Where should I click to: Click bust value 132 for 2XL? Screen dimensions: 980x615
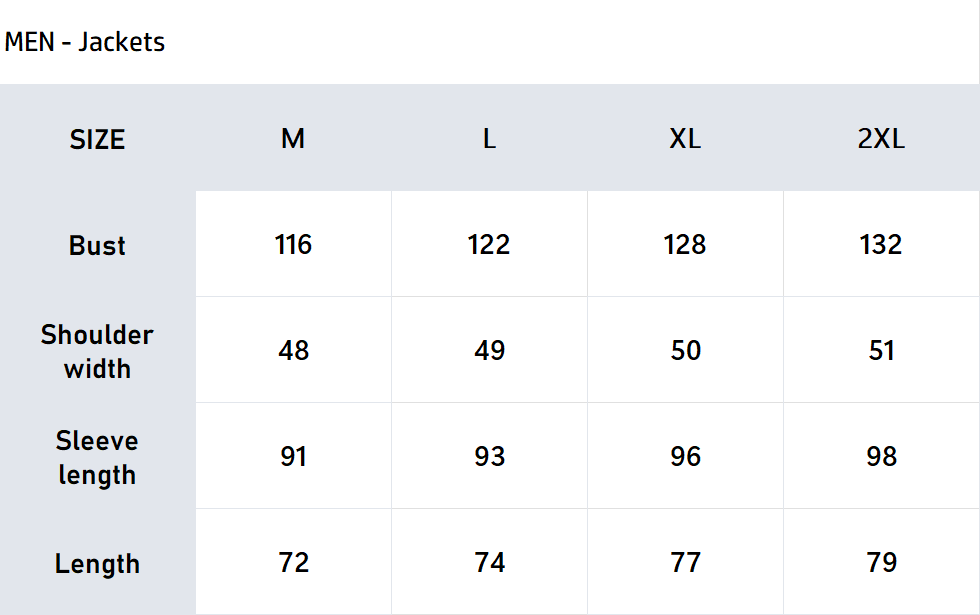pos(881,244)
